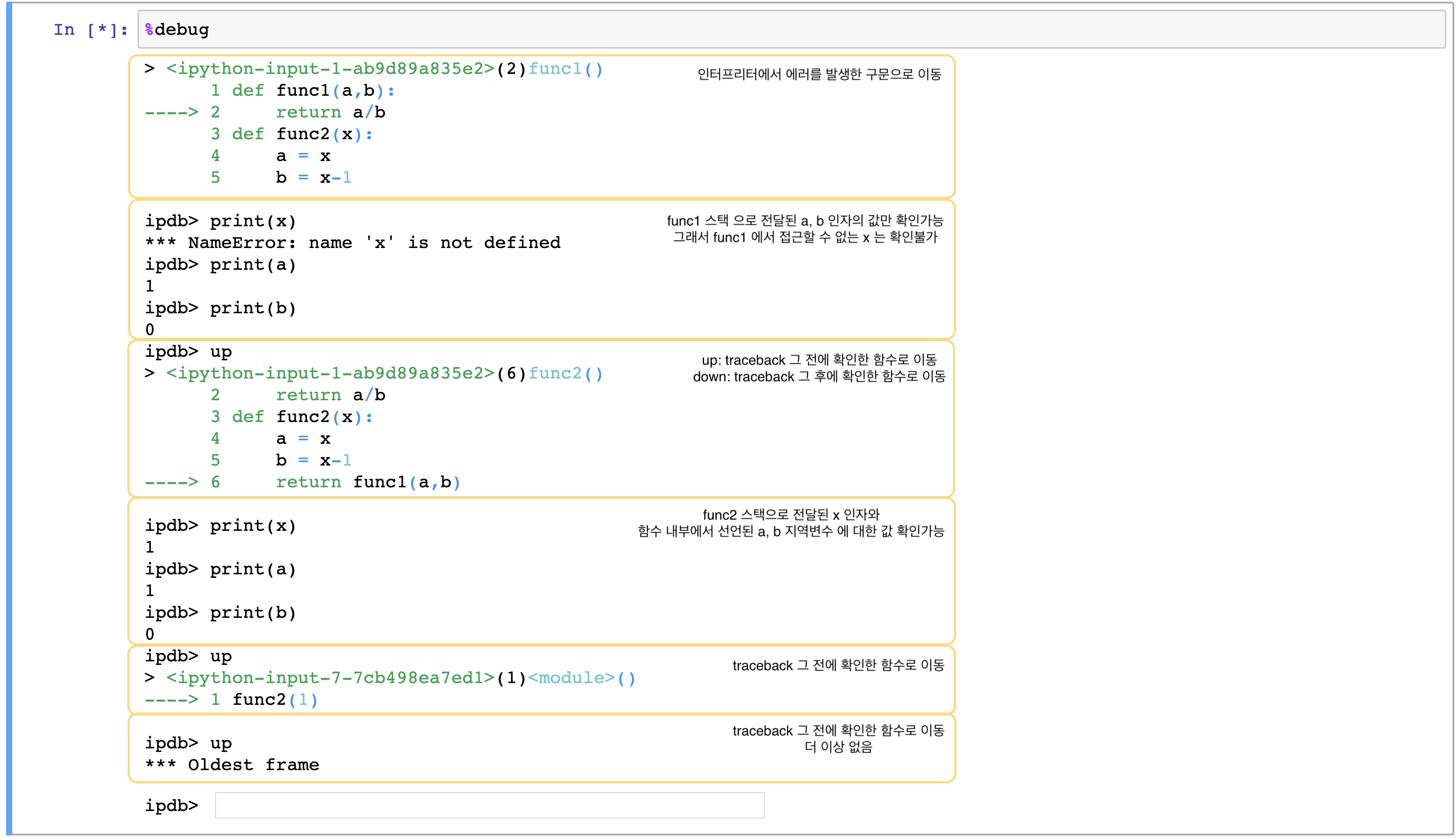This screenshot has width=1456, height=838.
Task: Click the ipython-input-7 filename text
Action: point(330,677)
